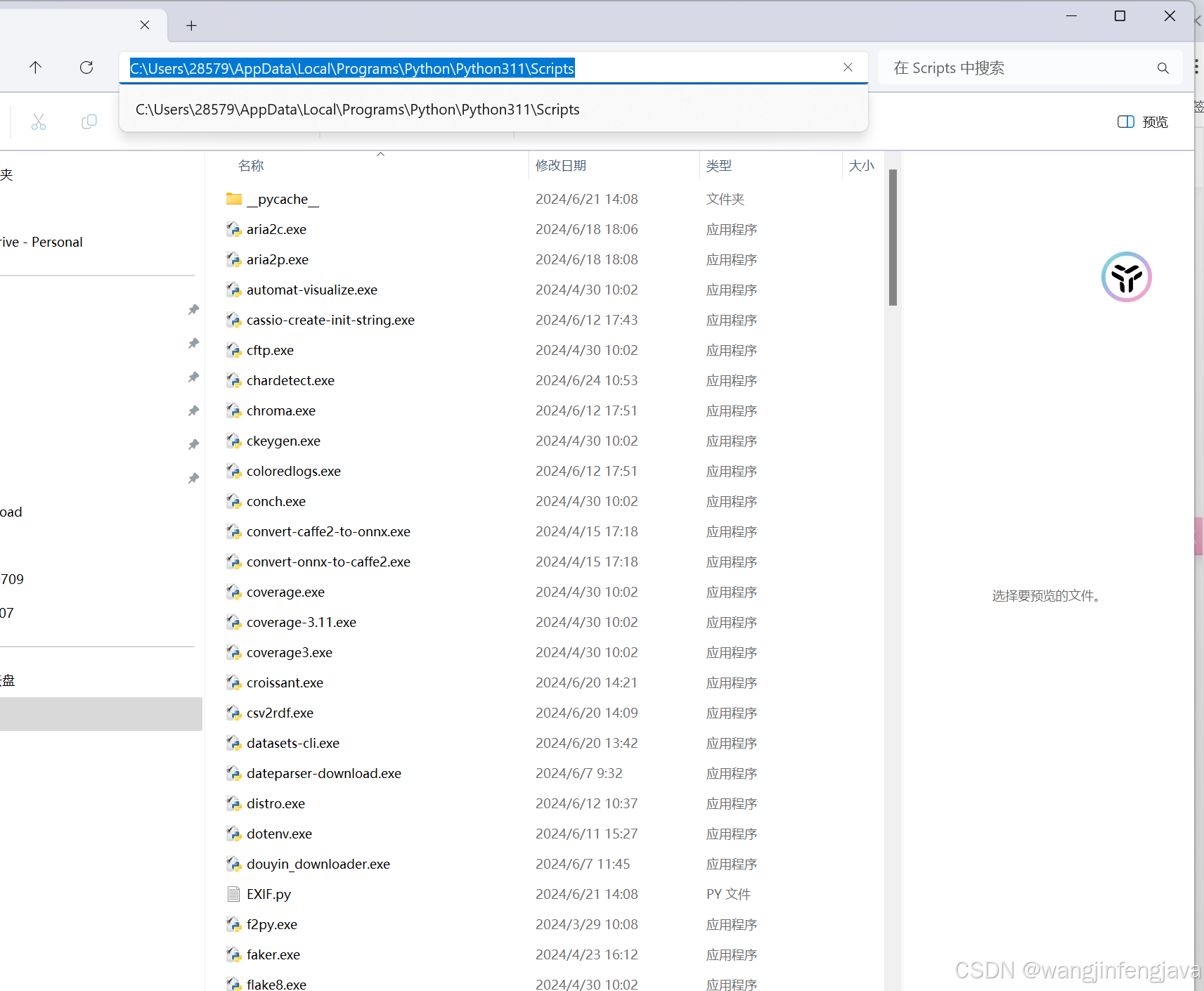The image size is (1204, 991).
Task: Click date 2024/4/23 16:12 cell
Action: pyautogui.click(x=587, y=954)
